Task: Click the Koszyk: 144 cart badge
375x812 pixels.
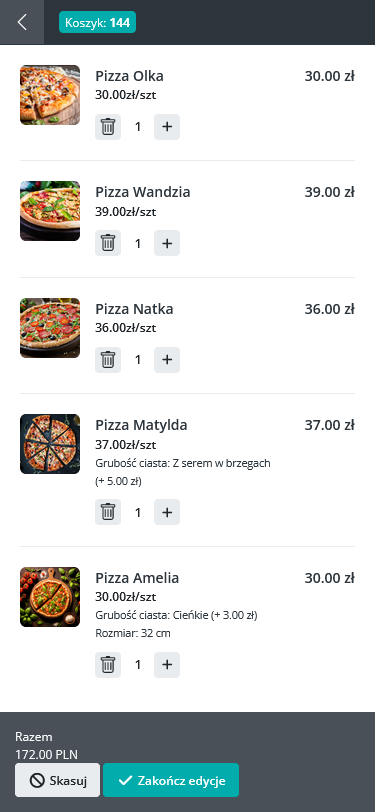Action: coord(97,22)
